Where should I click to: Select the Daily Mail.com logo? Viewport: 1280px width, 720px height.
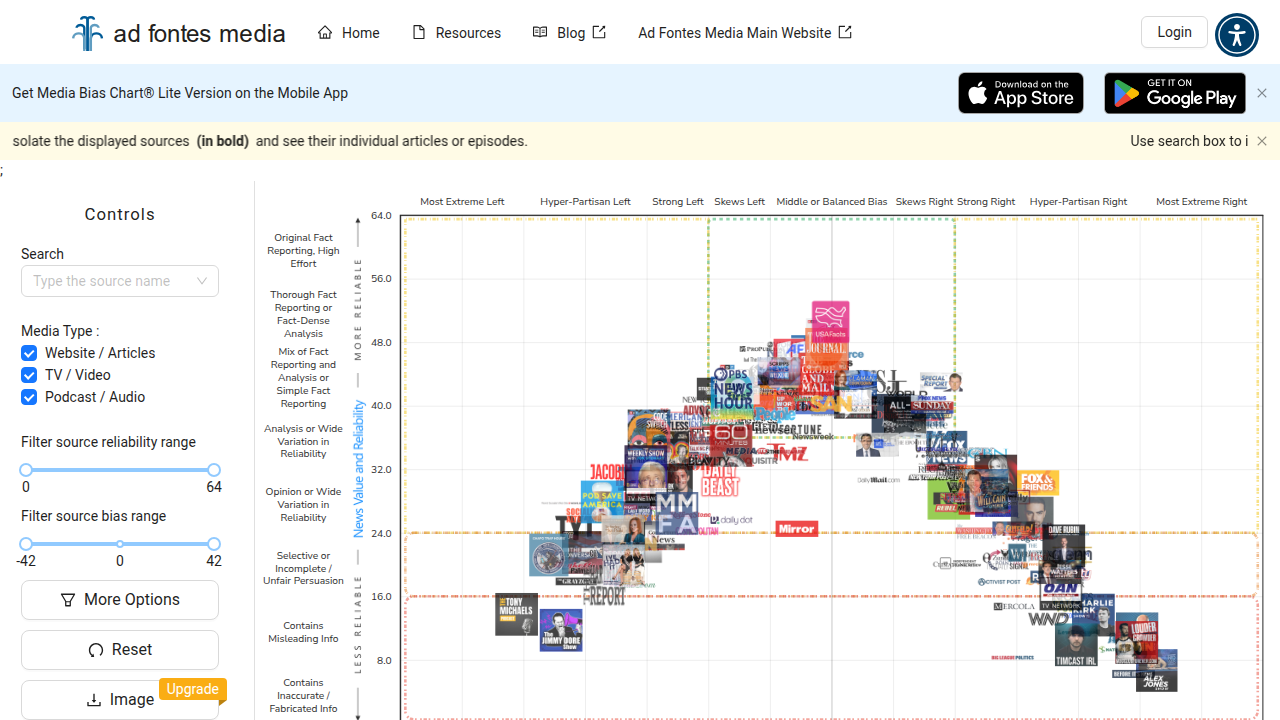(x=878, y=480)
